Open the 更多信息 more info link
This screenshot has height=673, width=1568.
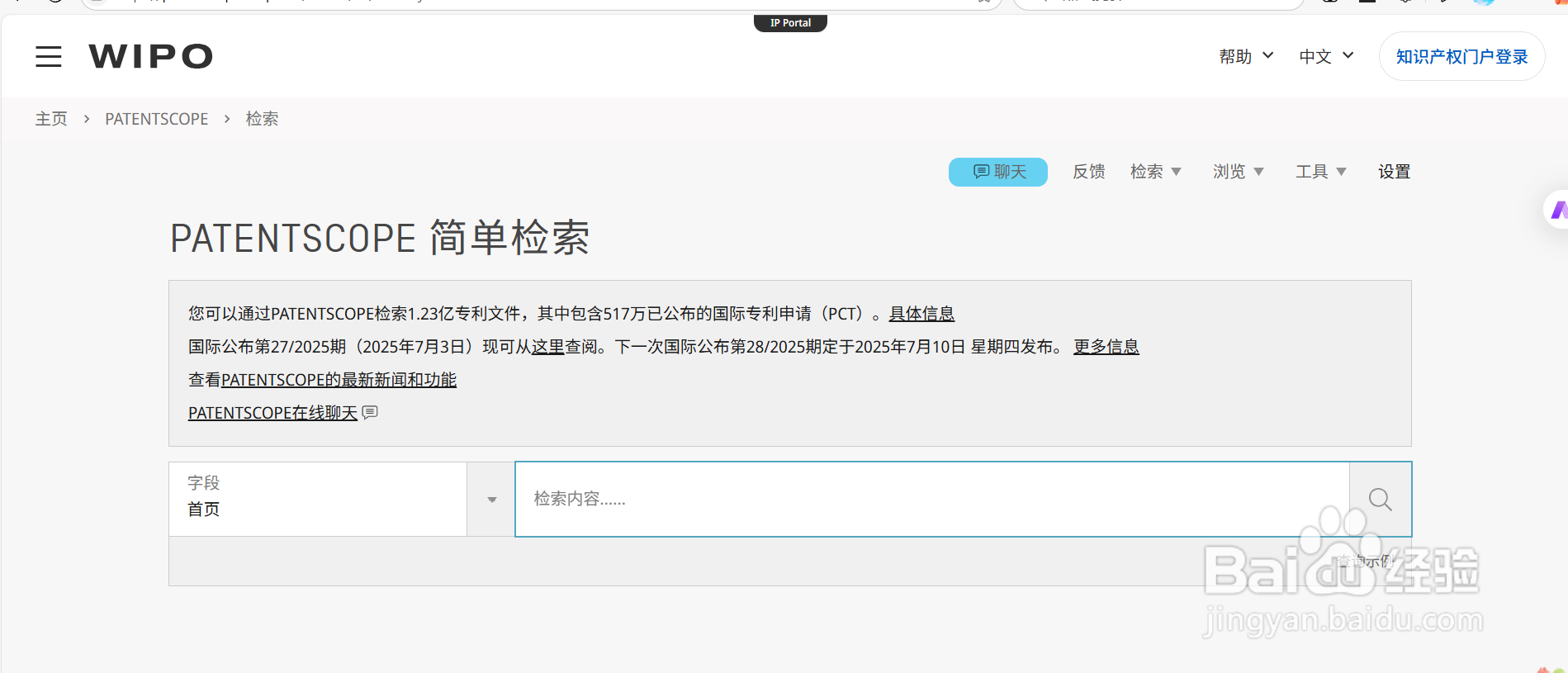click(1106, 347)
